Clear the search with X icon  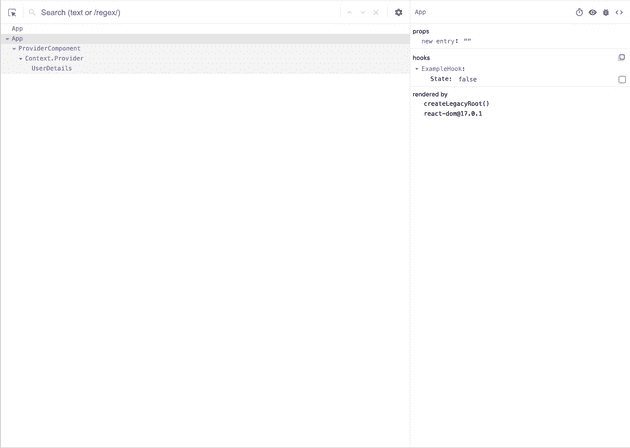376,12
